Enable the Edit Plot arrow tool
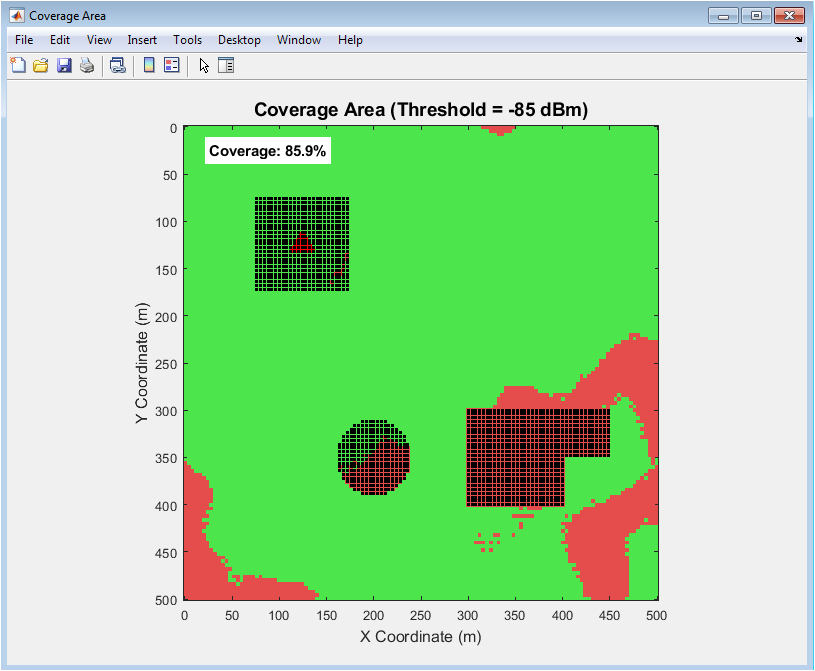The height and width of the screenshot is (671, 815). (x=204, y=66)
